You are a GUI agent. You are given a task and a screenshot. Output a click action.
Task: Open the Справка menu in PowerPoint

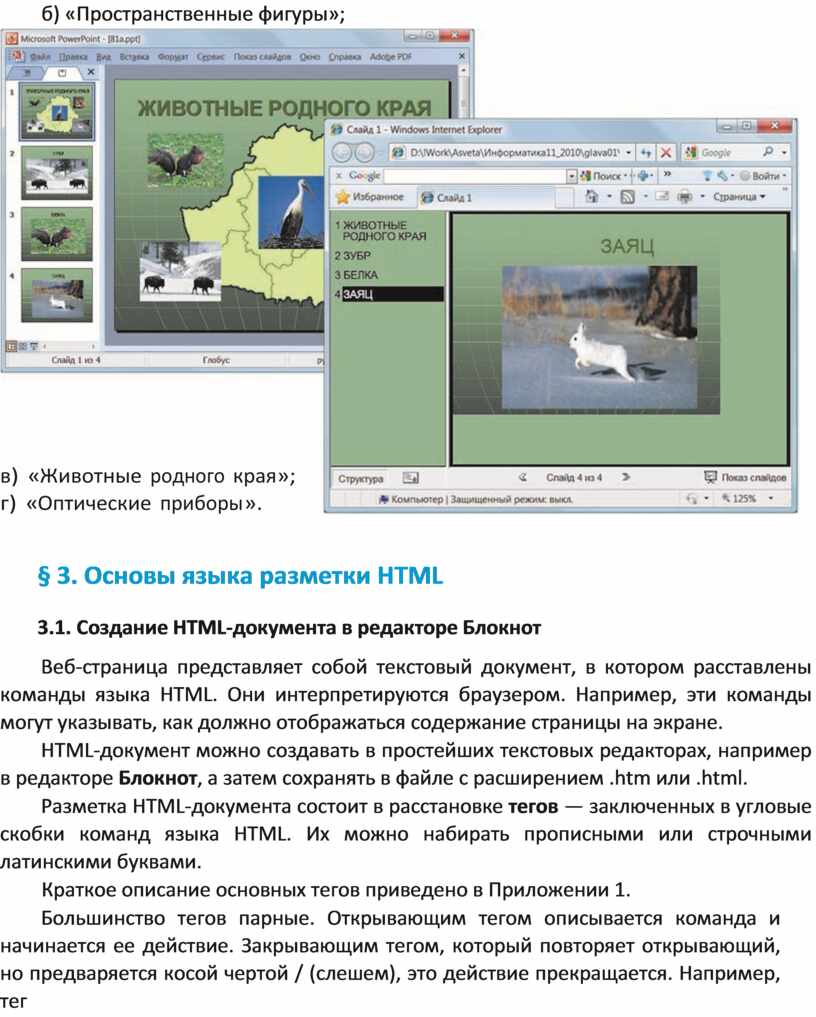pyautogui.click(x=344, y=57)
